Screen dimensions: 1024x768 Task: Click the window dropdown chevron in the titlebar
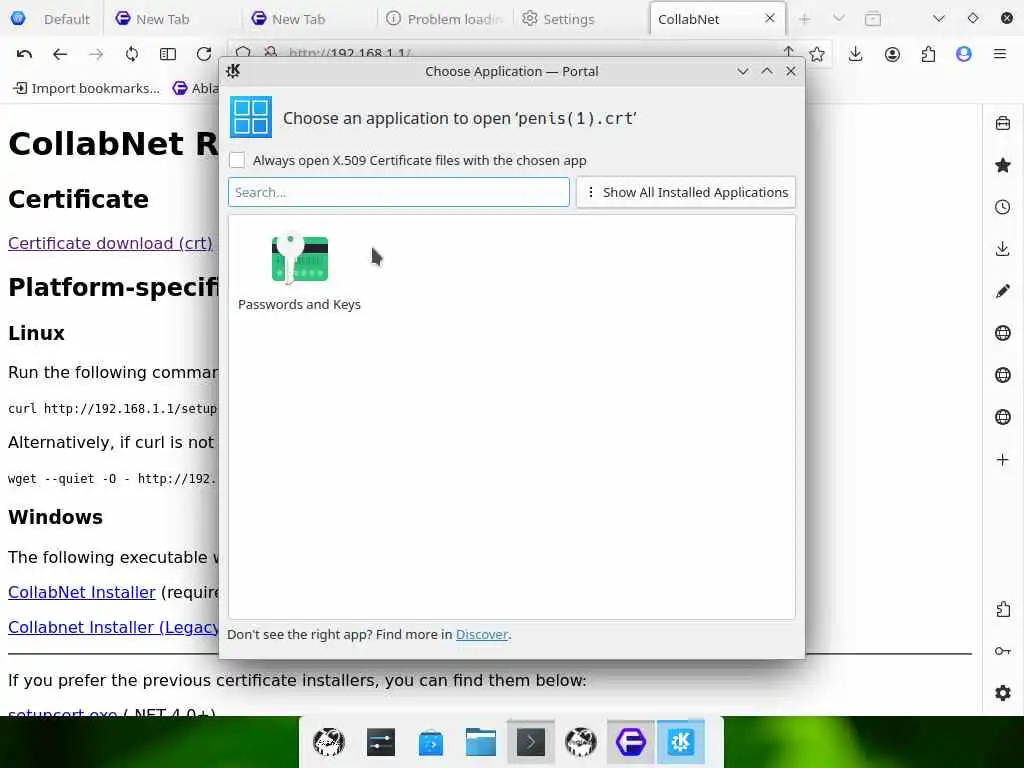click(x=938, y=18)
